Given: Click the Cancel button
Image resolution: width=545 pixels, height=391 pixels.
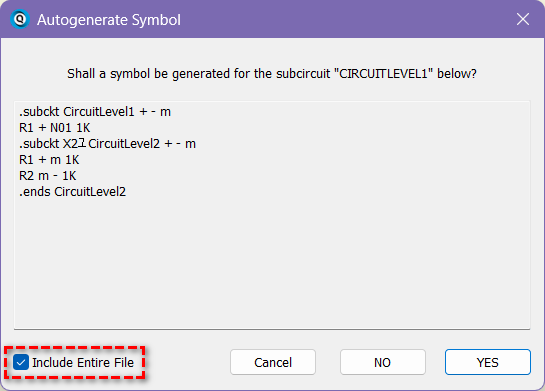Looking at the screenshot, I should [x=273, y=362].
